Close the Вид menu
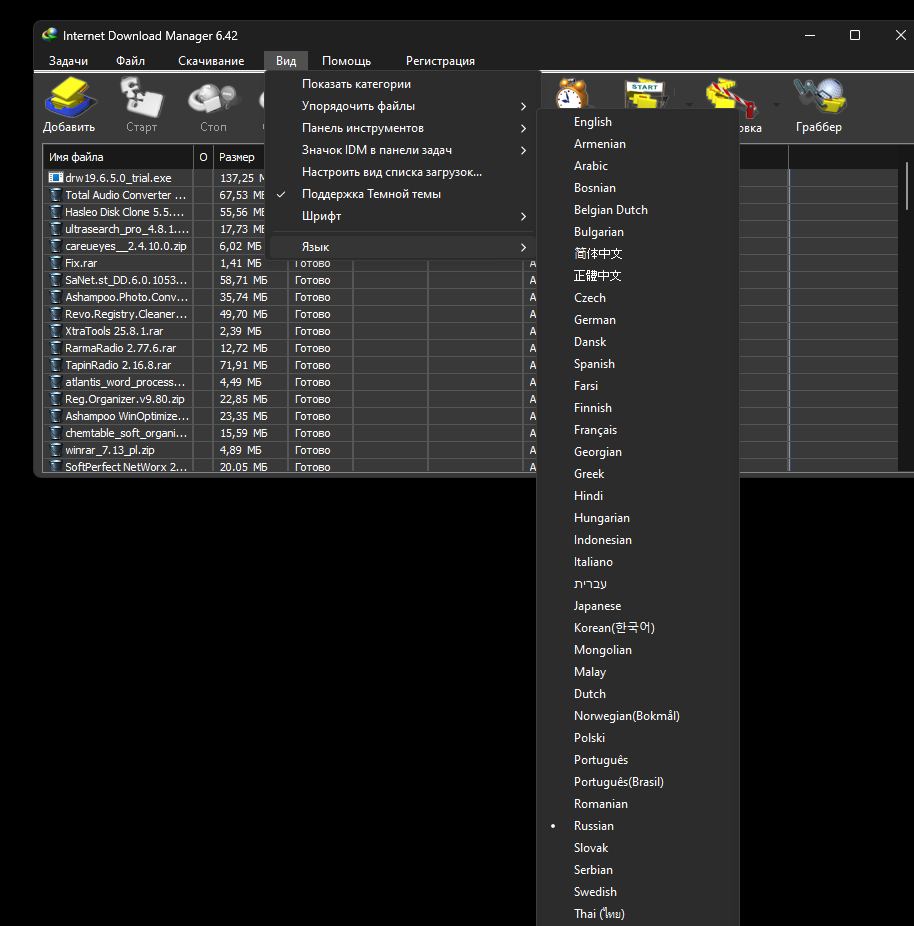Image resolution: width=914 pixels, height=926 pixels. 286,61
